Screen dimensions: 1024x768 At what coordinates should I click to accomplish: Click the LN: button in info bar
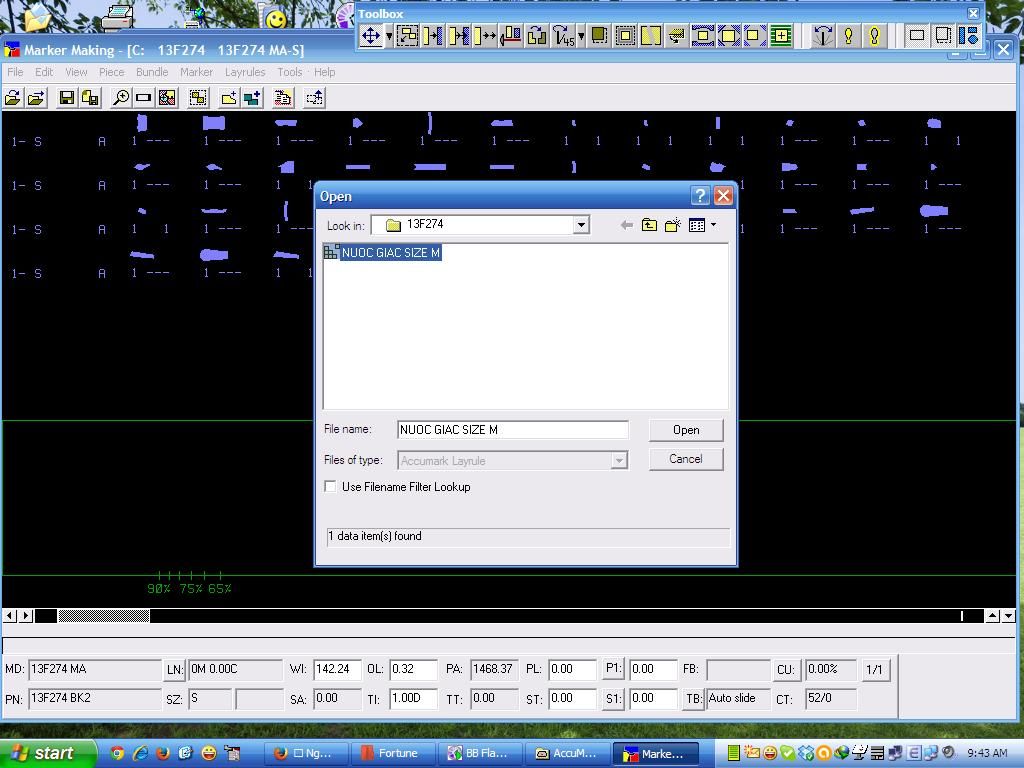174,670
